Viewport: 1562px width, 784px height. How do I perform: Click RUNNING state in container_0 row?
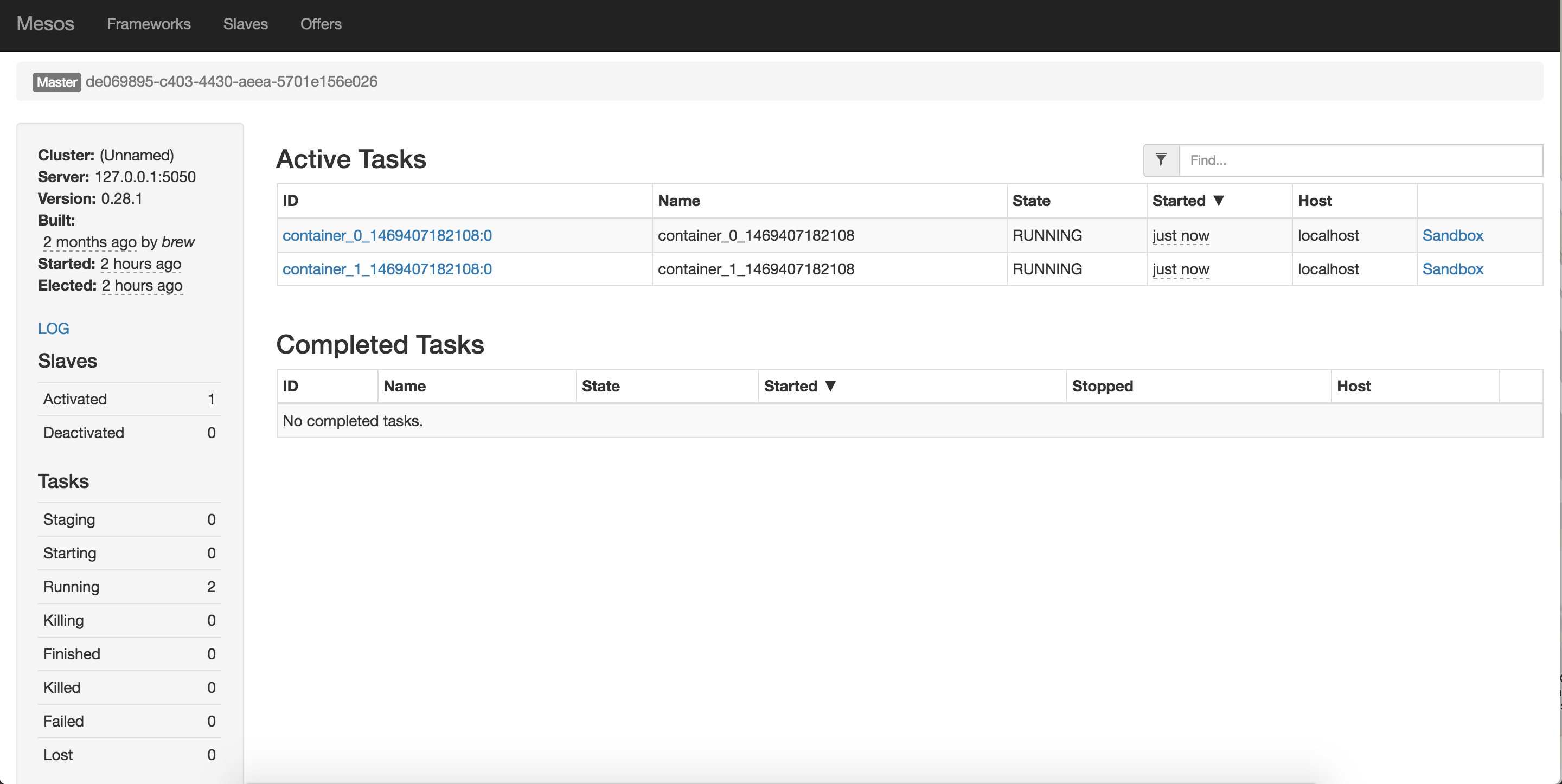[x=1047, y=235]
